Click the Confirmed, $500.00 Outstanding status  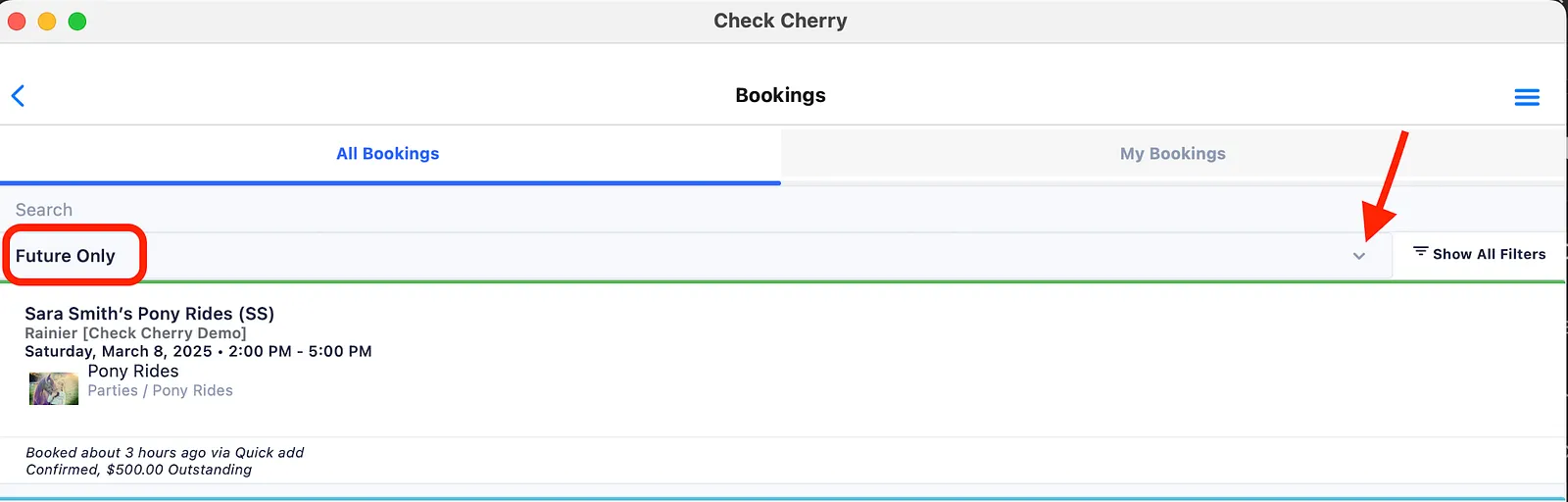[x=138, y=470]
